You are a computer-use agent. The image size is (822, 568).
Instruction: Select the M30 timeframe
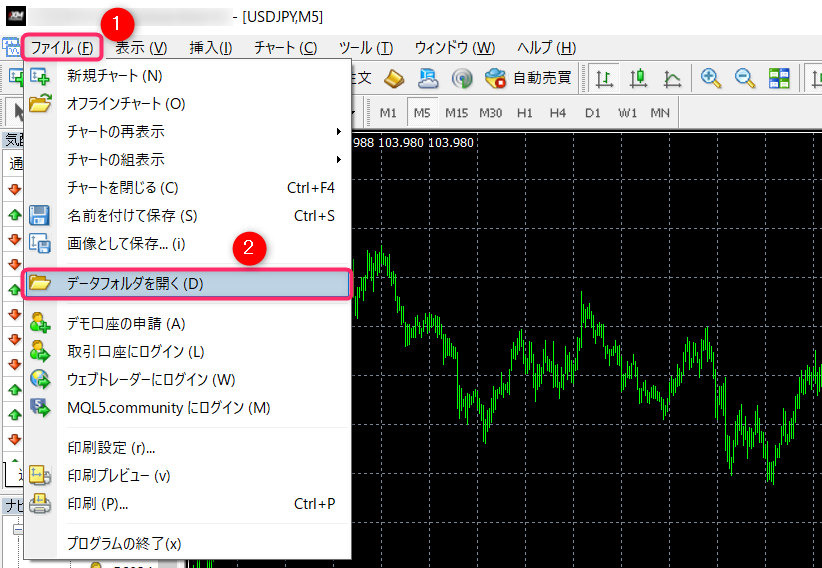click(491, 113)
